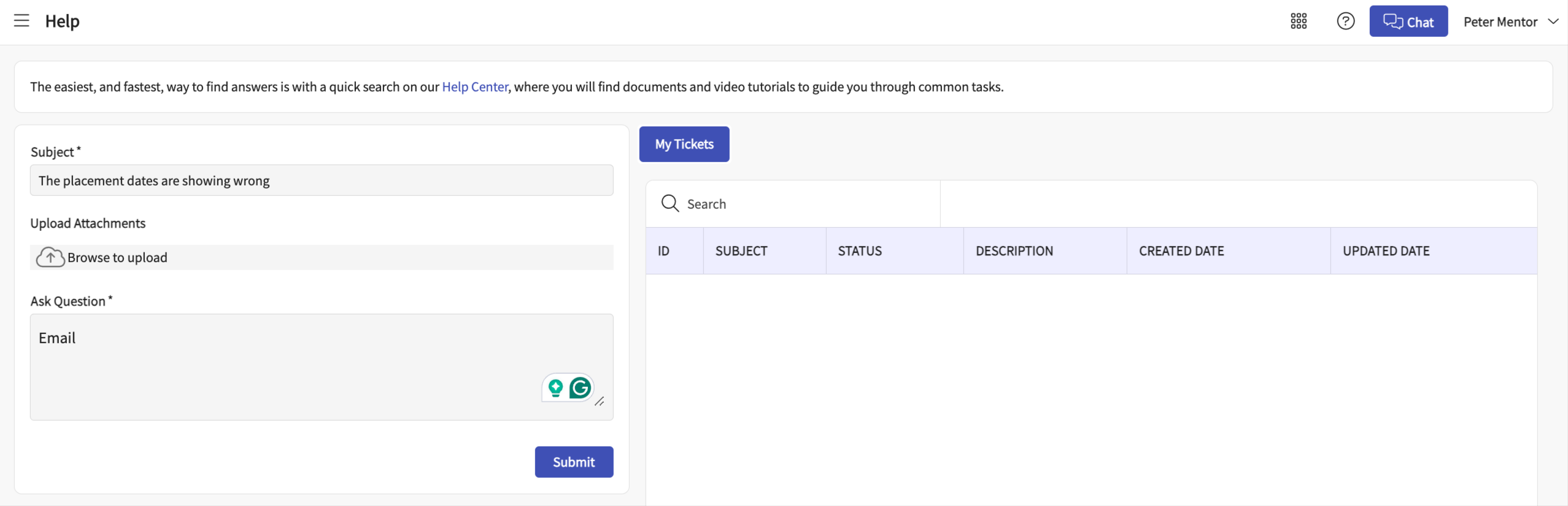The height and width of the screenshot is (506, 1568).
Task: Select the My Tickets tab
Action: pos(684,144)
